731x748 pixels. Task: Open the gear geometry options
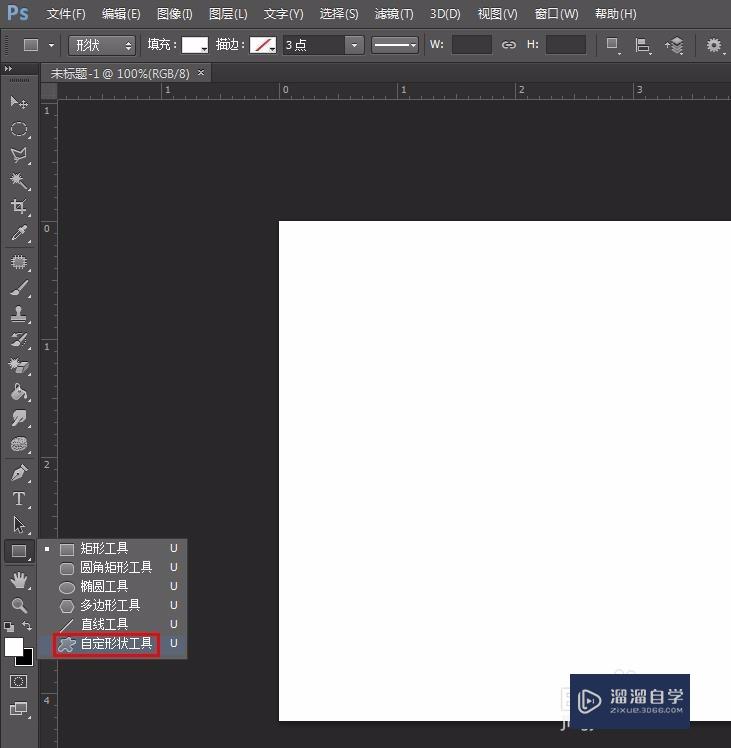(714, 45)
